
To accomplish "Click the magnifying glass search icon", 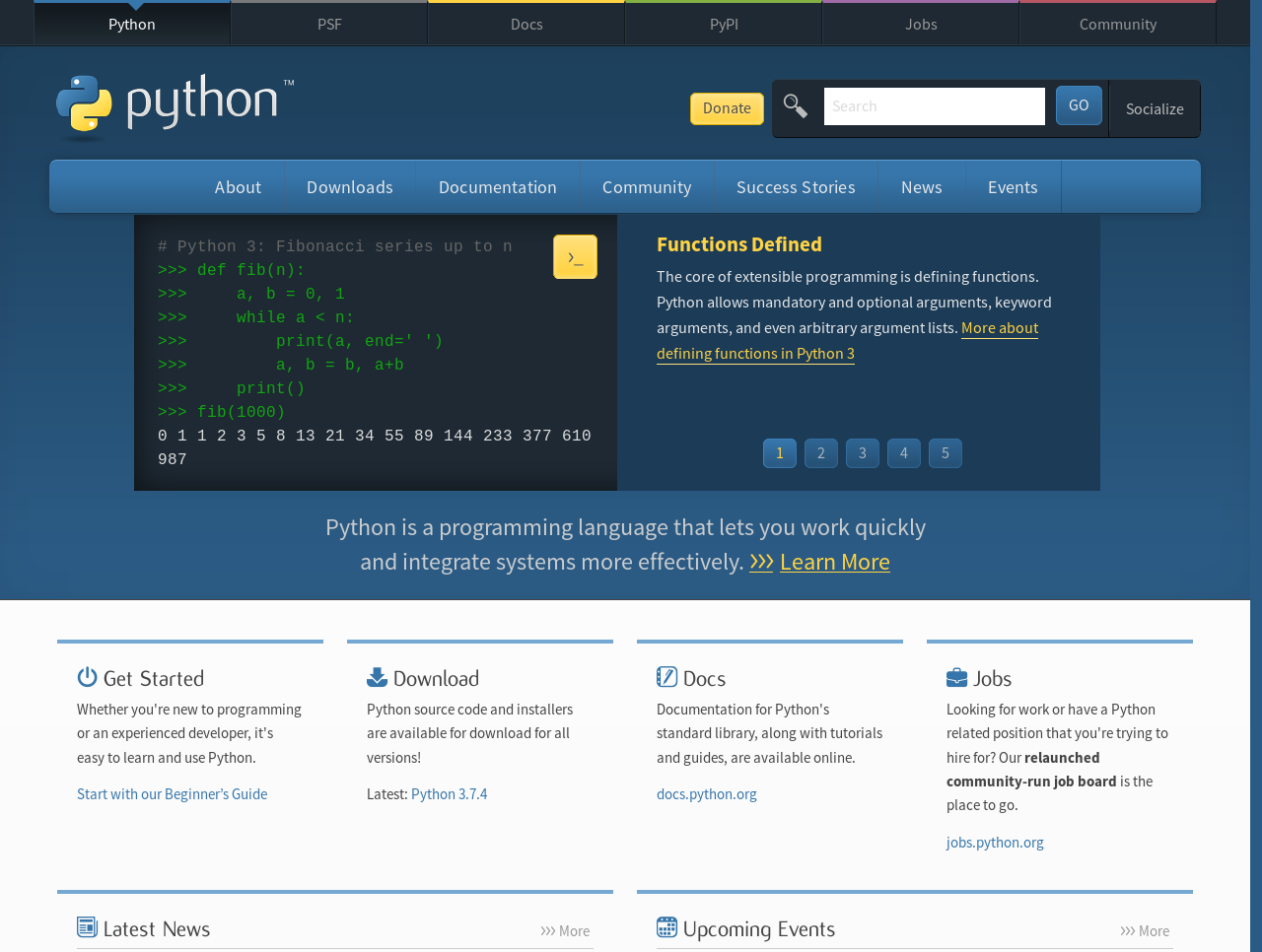I will pos(796,106).
